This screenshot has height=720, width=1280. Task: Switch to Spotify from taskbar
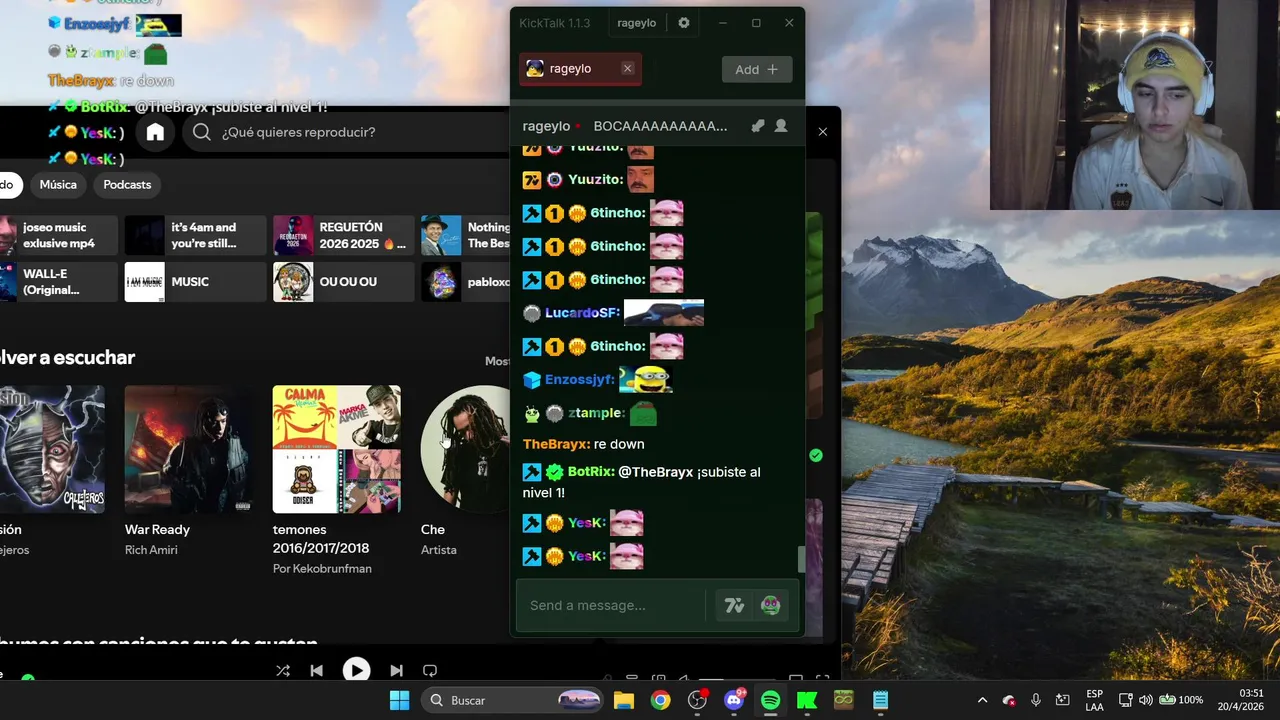771,700
